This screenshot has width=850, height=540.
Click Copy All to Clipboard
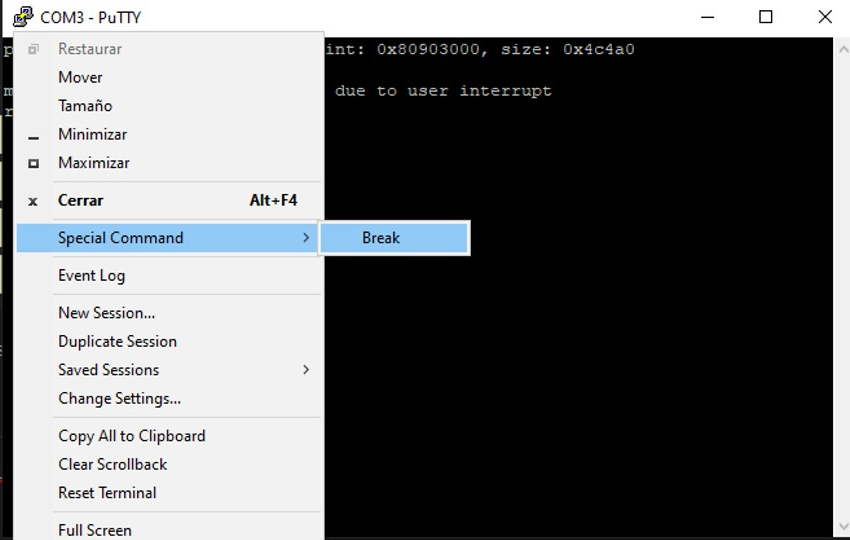[131, 436]
